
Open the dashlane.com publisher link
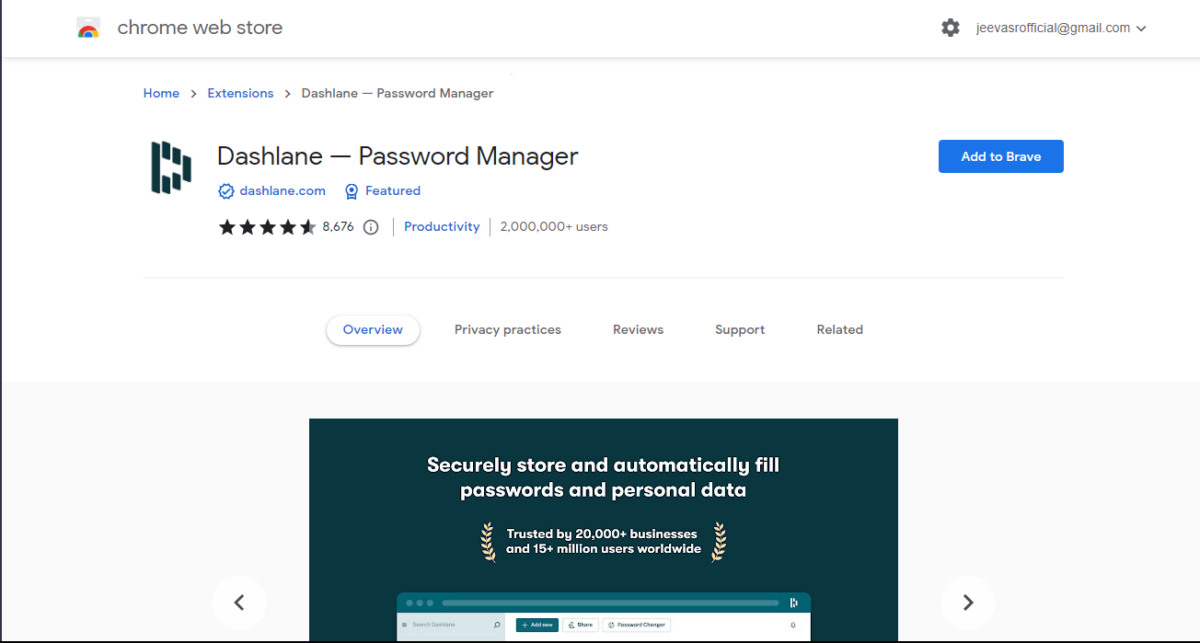point(281,191)
